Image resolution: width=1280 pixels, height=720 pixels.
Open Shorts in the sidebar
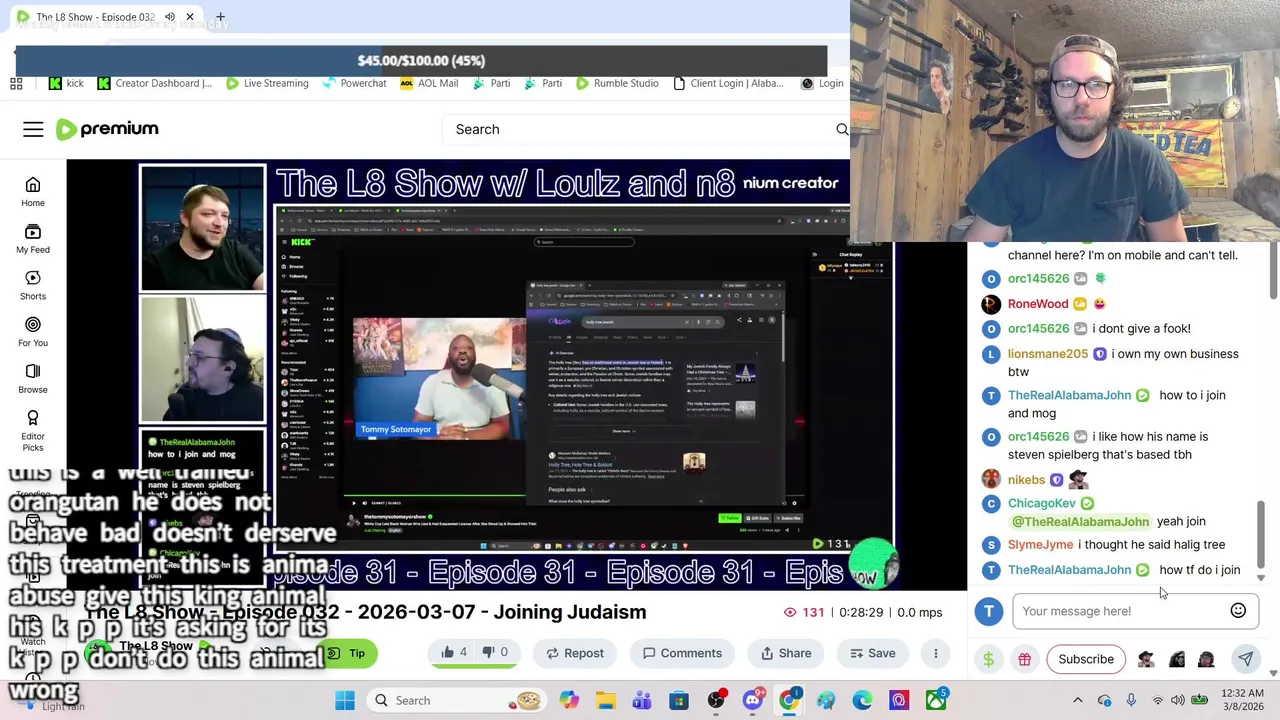(x=33, y=285)
